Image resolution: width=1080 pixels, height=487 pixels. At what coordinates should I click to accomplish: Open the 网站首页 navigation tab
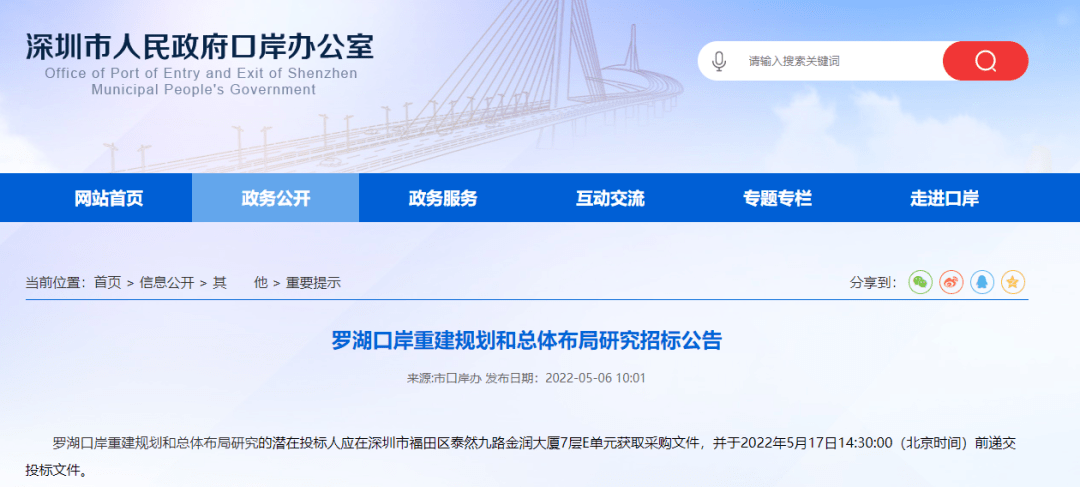[x=109, y=198]
